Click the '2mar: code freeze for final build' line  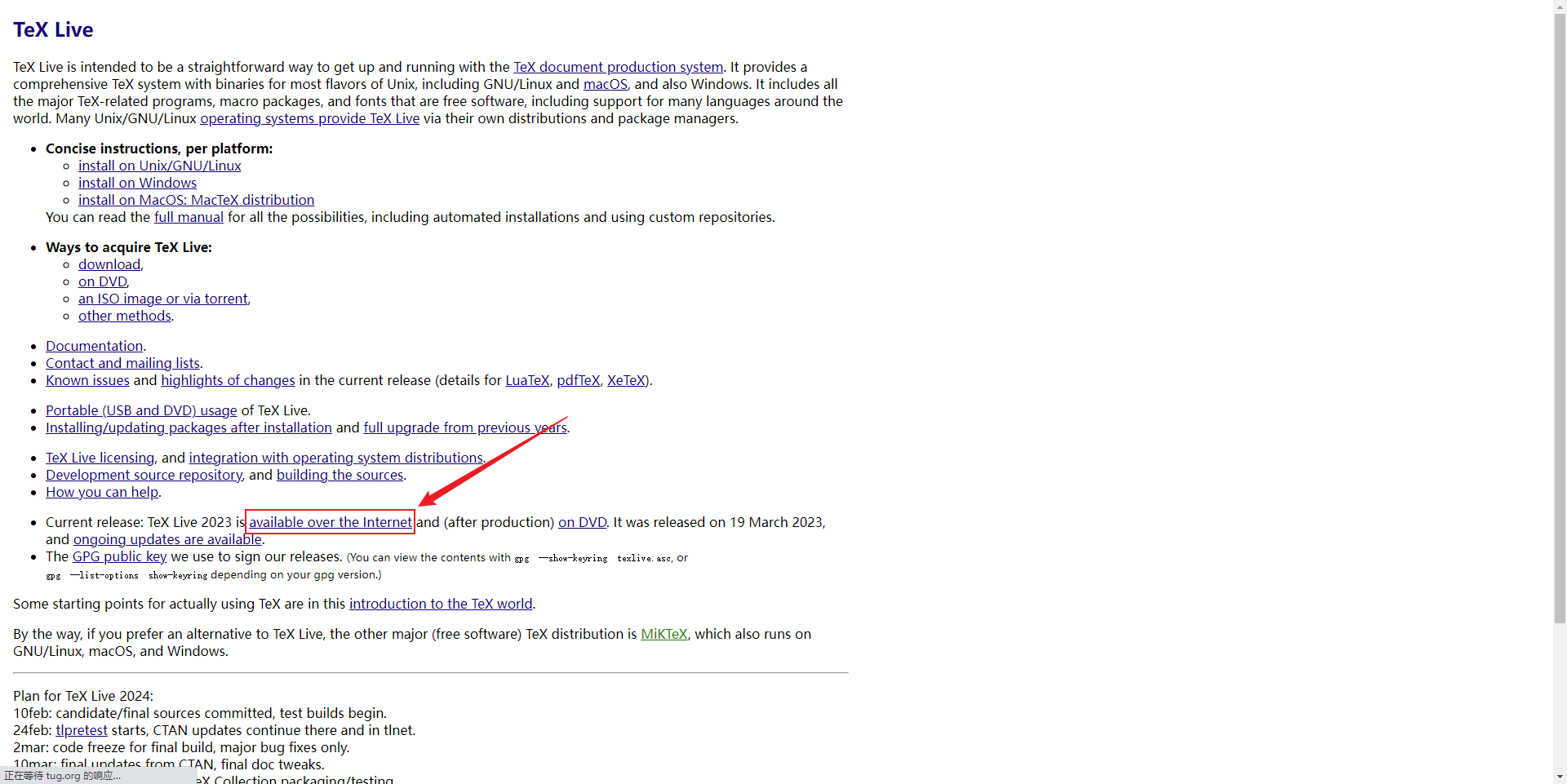(181, 747)
